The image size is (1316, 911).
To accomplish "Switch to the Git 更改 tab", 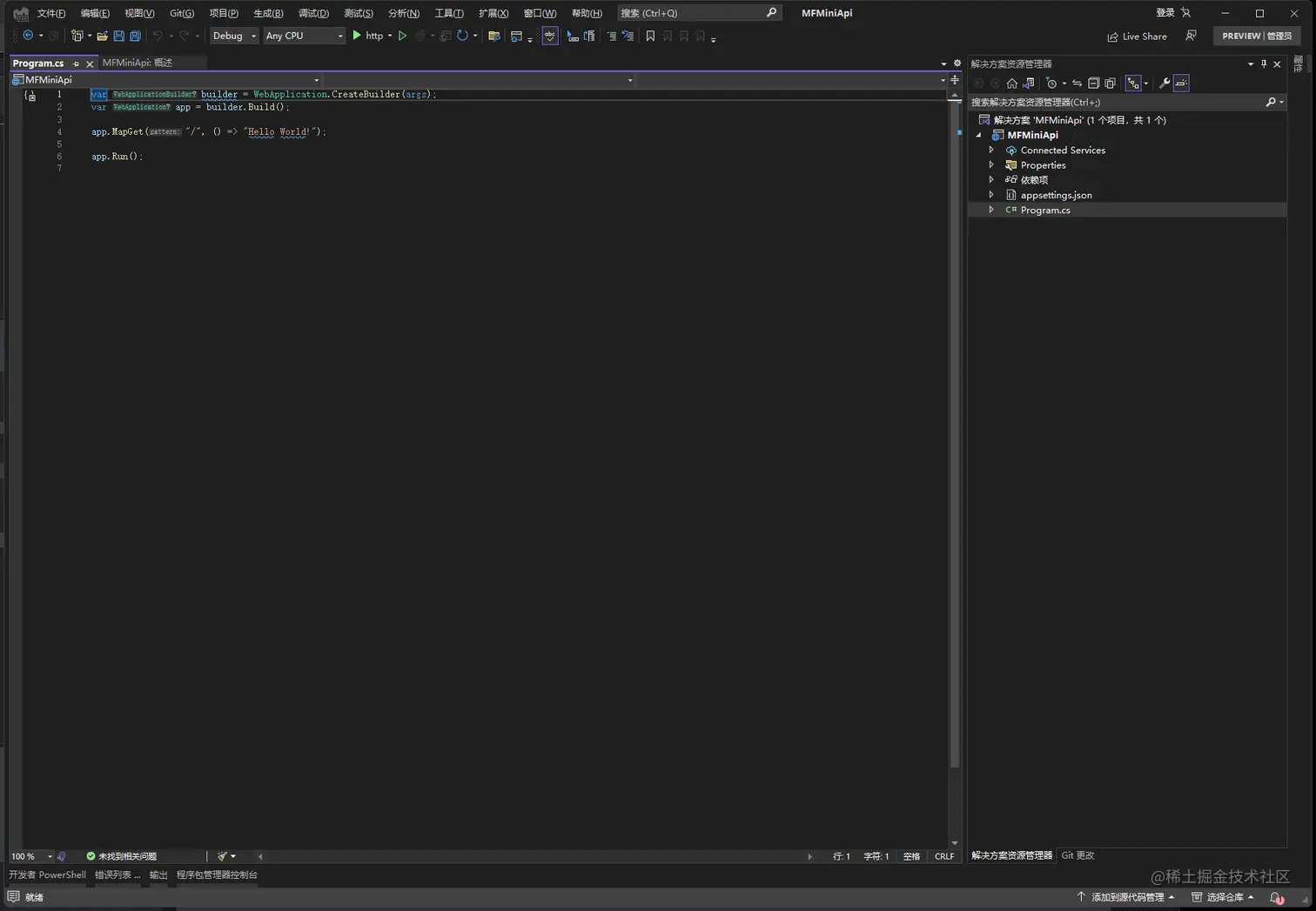I will (x=1078, y=855).
